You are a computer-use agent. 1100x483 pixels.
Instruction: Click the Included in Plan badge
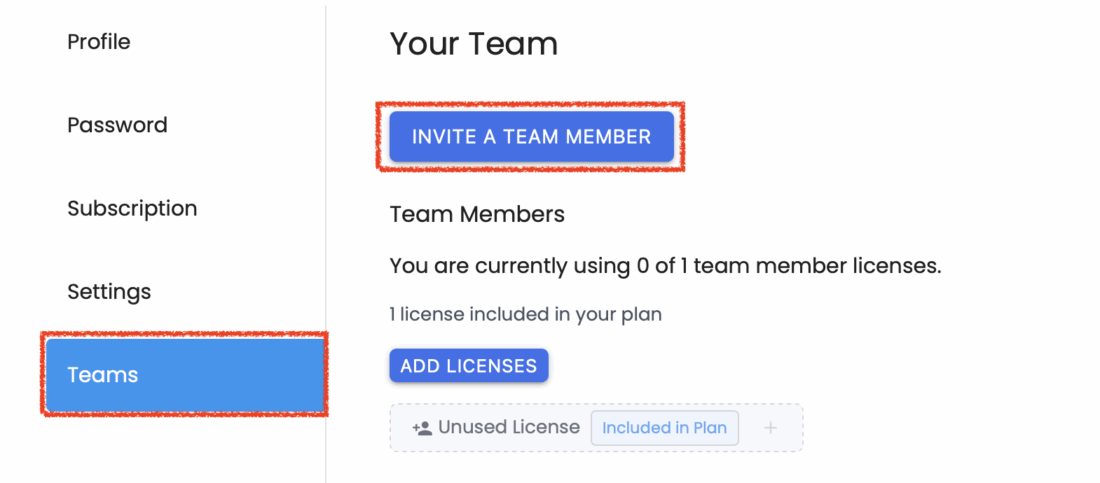(x=664, y=428)
